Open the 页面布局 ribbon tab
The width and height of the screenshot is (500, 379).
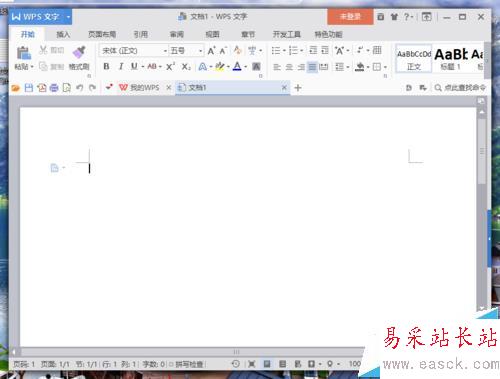coord(102,34)
